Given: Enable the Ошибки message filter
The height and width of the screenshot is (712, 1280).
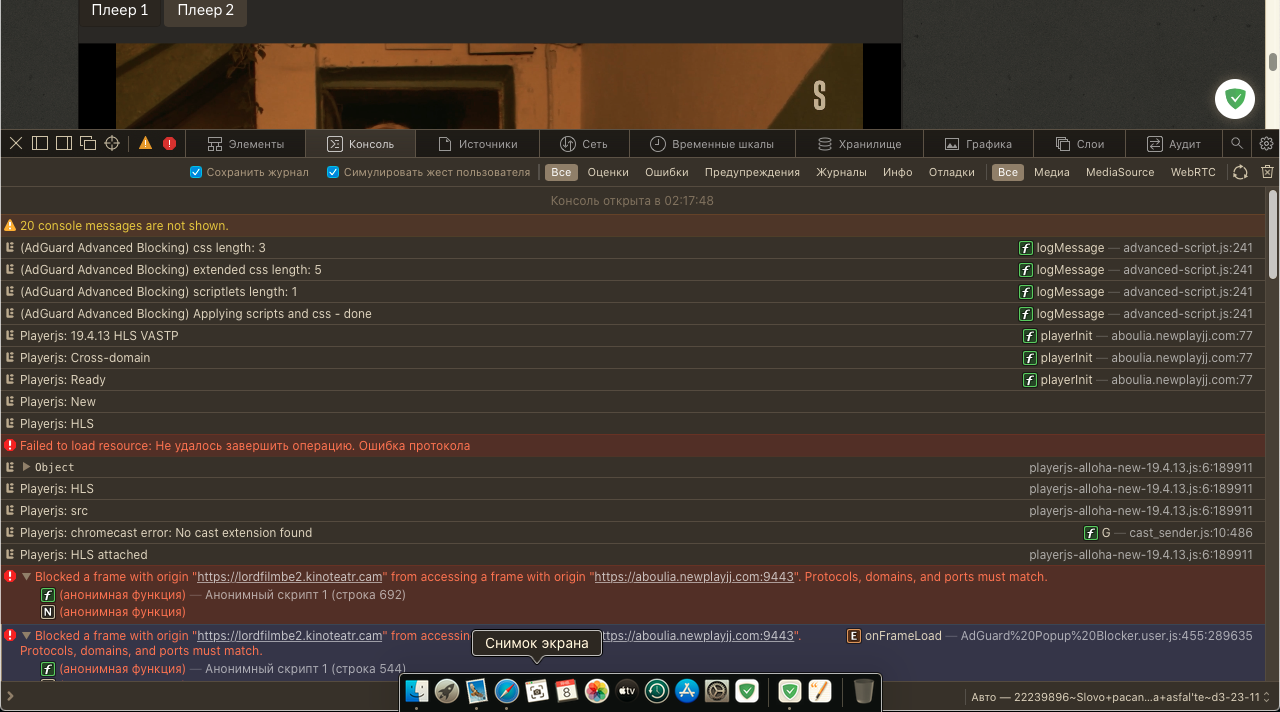Looking at the screenshot, I should click(x=666, y=172).
